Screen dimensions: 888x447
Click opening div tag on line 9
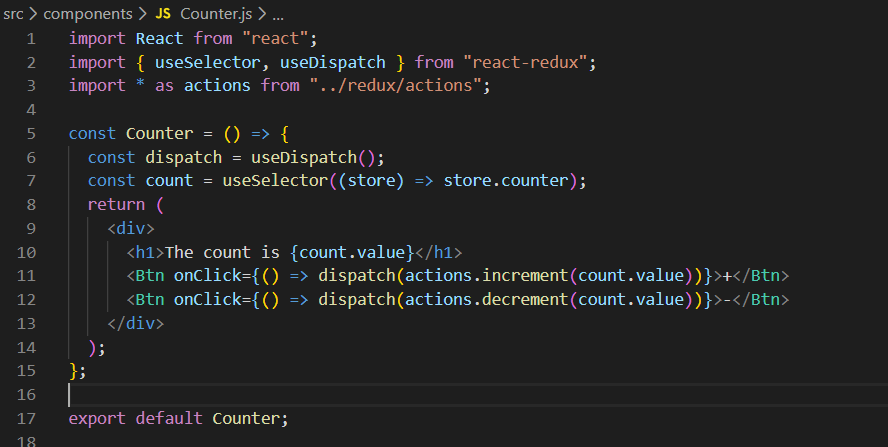130,228
